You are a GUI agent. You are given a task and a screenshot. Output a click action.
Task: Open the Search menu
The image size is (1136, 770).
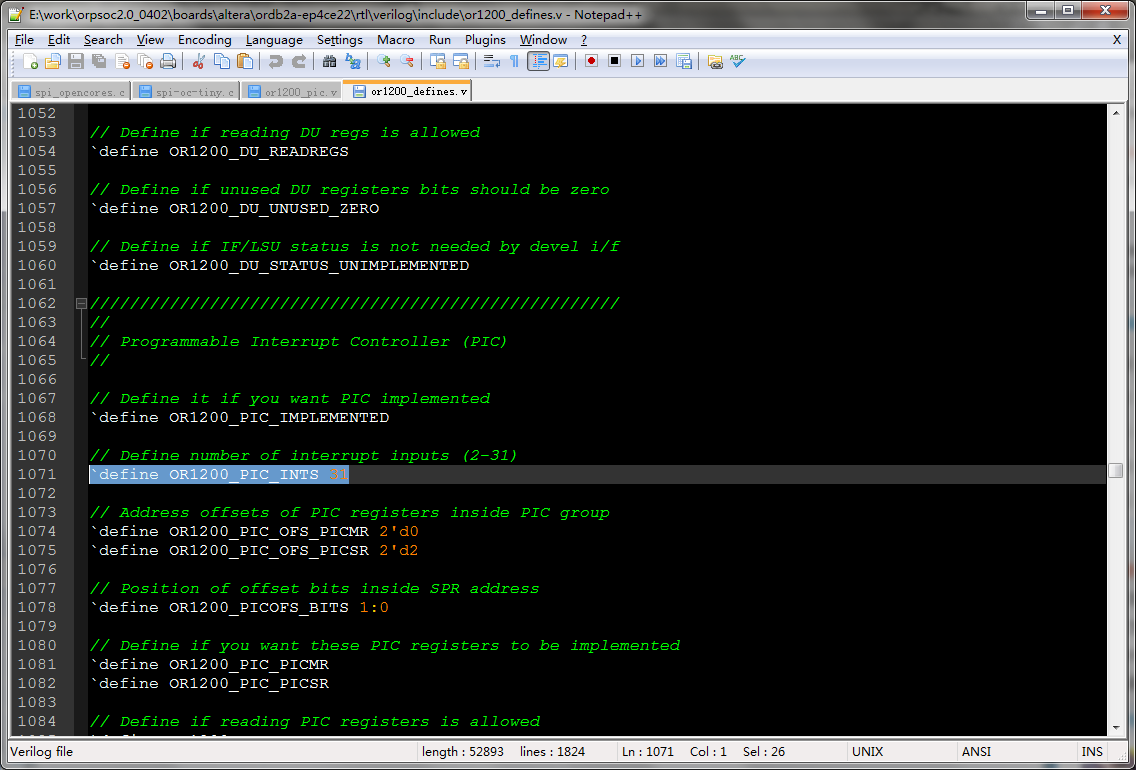[x=103, y=40]
